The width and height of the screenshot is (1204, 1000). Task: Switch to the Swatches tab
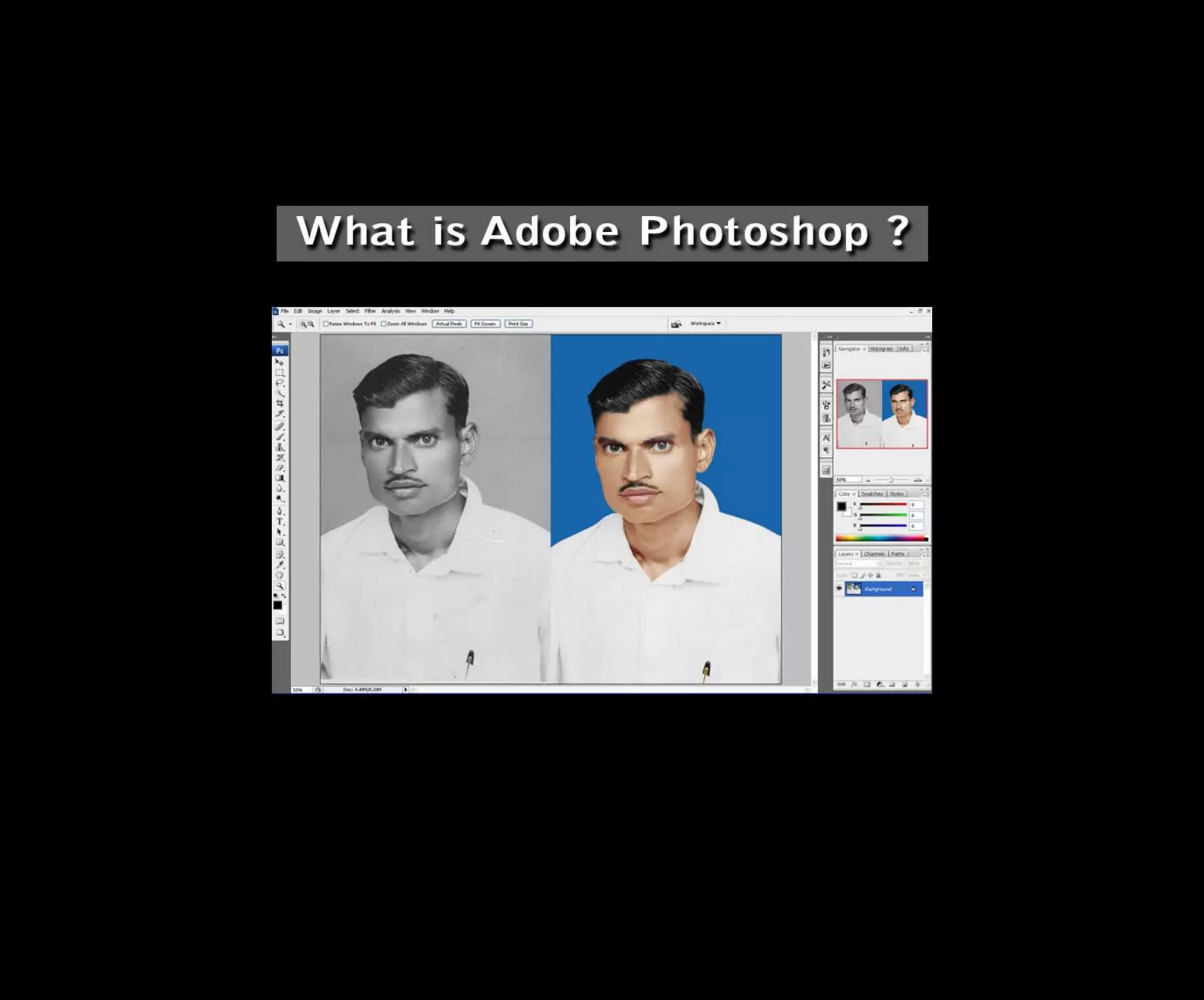coord(872,494)
